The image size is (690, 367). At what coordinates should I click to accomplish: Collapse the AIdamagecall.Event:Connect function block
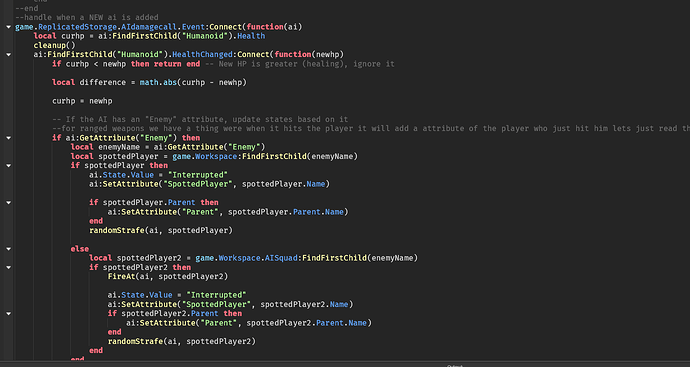[x=8, y=27]
